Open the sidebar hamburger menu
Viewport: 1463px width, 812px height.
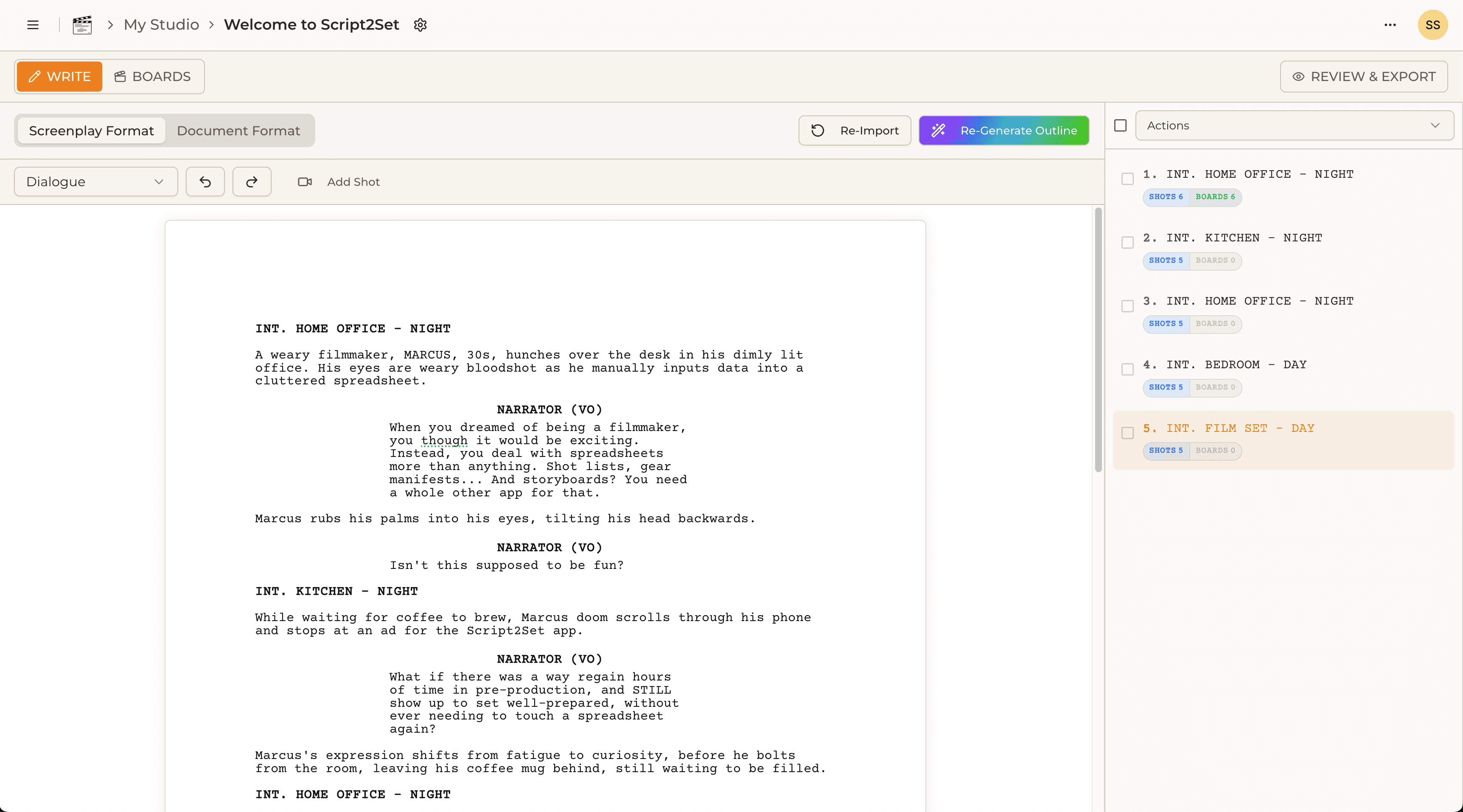32,25
